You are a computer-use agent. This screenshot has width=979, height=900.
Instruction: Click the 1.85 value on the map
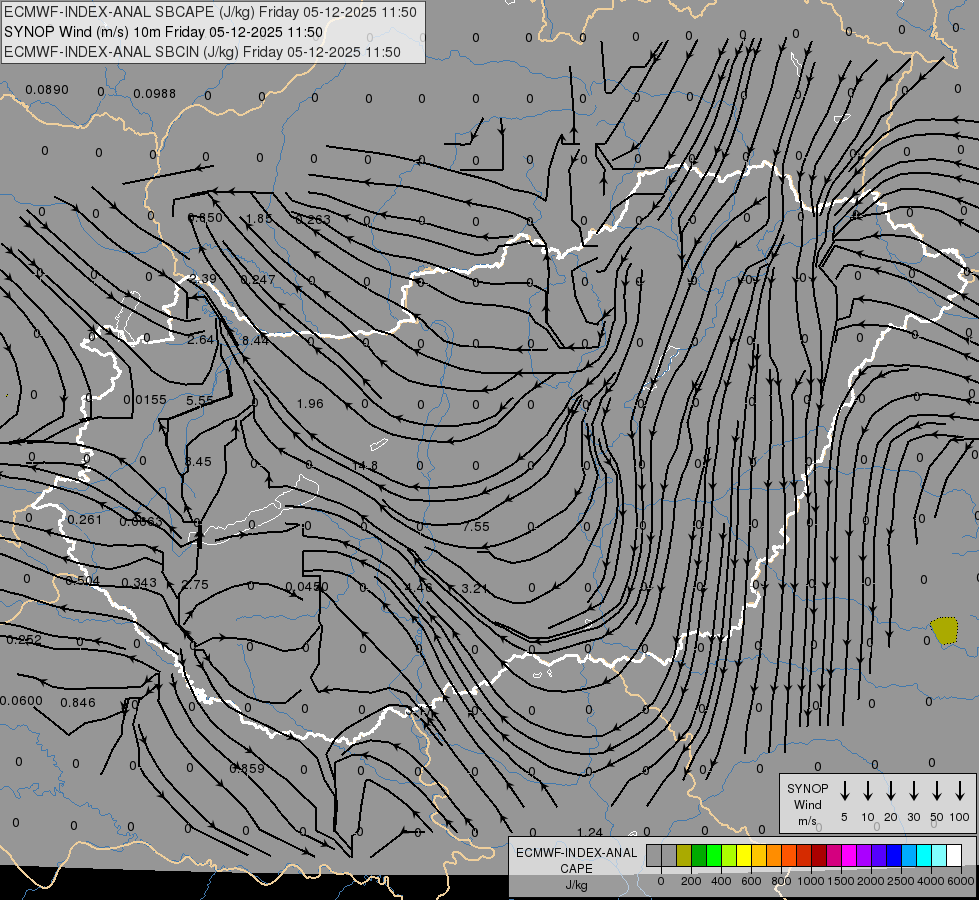pos(259,219)
